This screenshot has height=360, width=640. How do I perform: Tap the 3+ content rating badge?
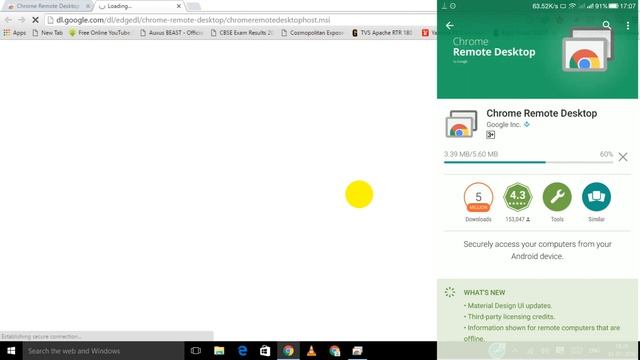click(491, 135)
